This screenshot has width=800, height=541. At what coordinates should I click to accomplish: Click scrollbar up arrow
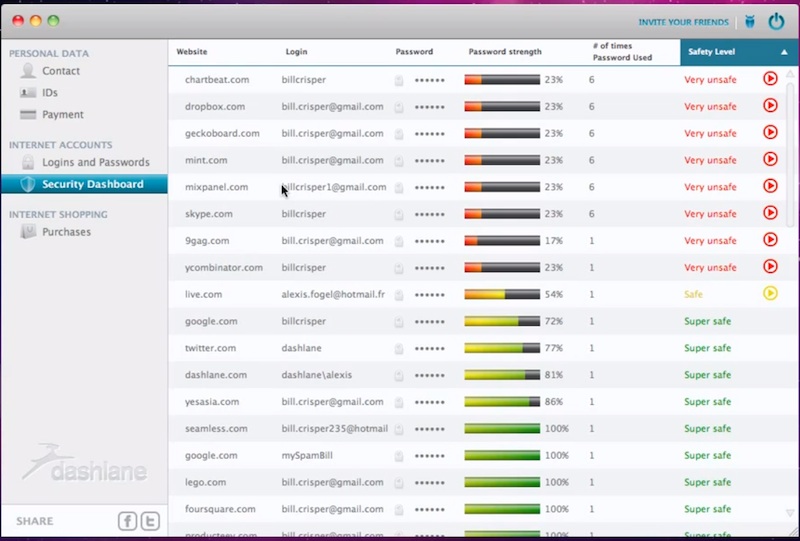coord(790,74)
